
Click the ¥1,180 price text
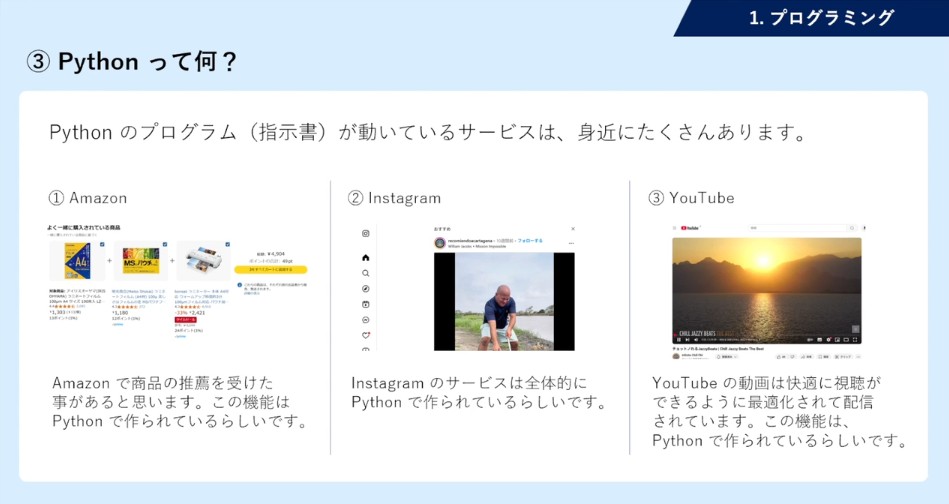point(120,313)
